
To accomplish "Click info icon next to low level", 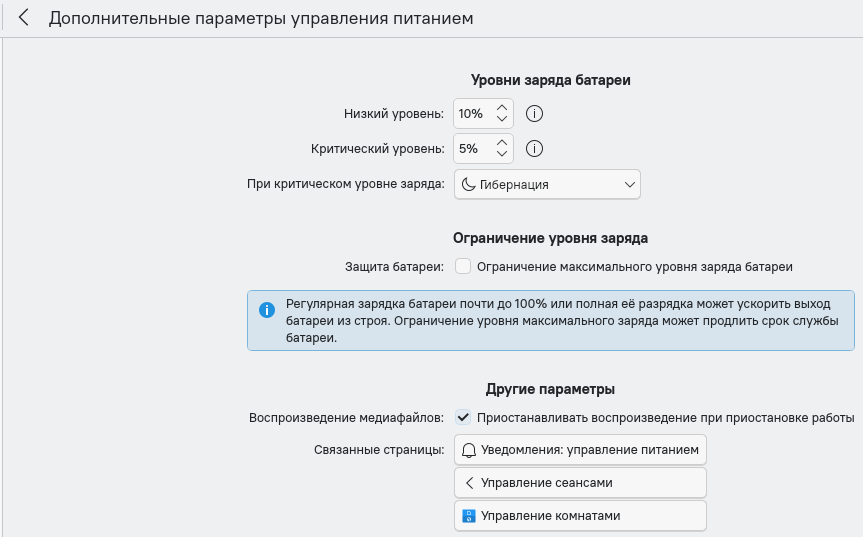I will tap(534, 114).
